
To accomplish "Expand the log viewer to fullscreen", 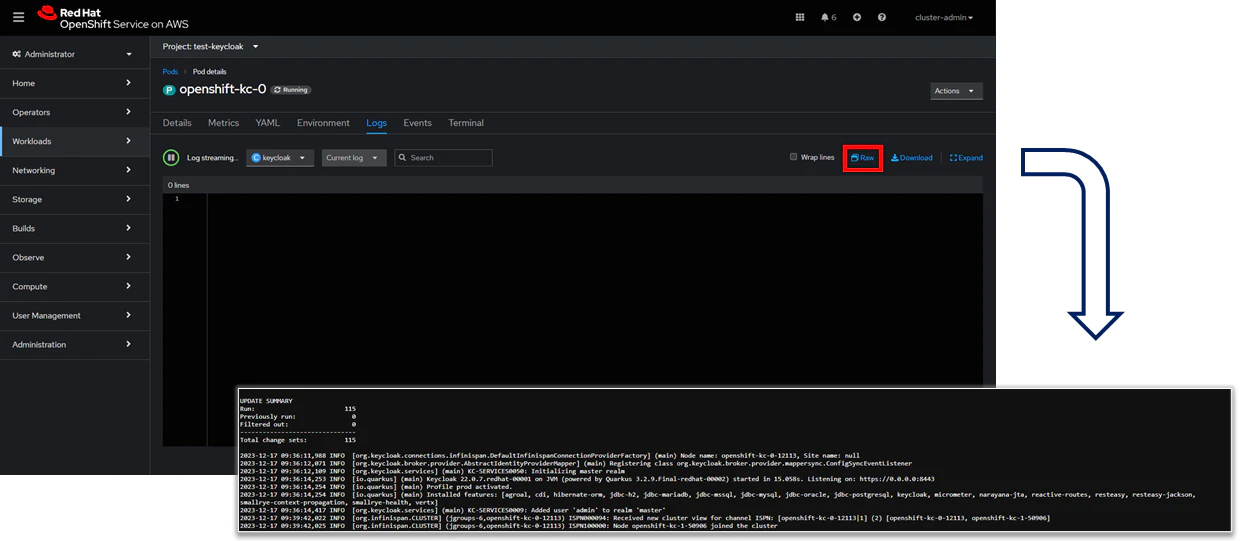I will pos(966,158).
